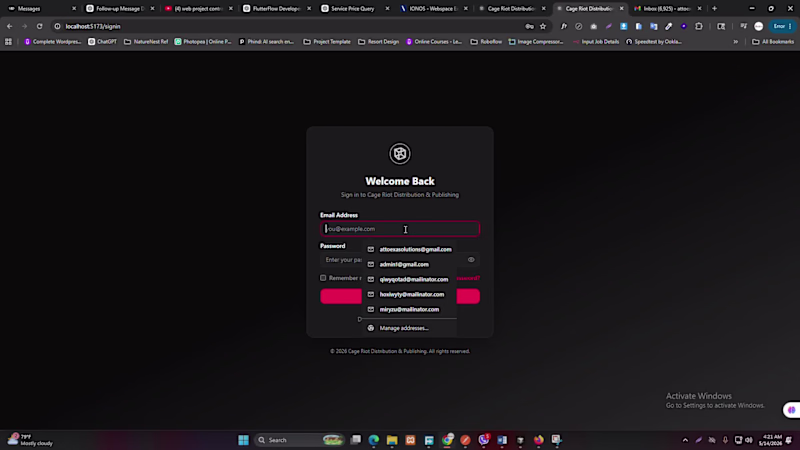The height and width of the screenshot is (450, 800).
Task: Focus the Email Address input field
Action: (x=400, y=229)
